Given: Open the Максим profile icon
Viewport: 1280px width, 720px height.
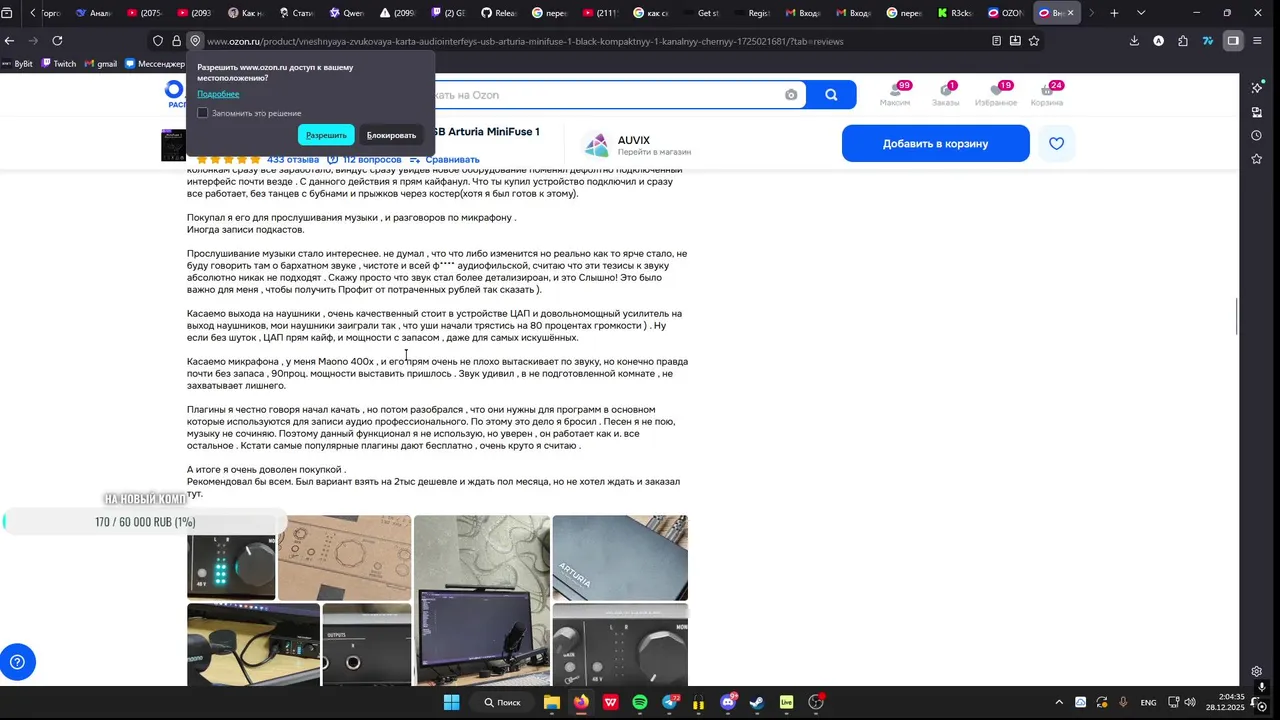Looking at the screenshot, I should (894, 94).
